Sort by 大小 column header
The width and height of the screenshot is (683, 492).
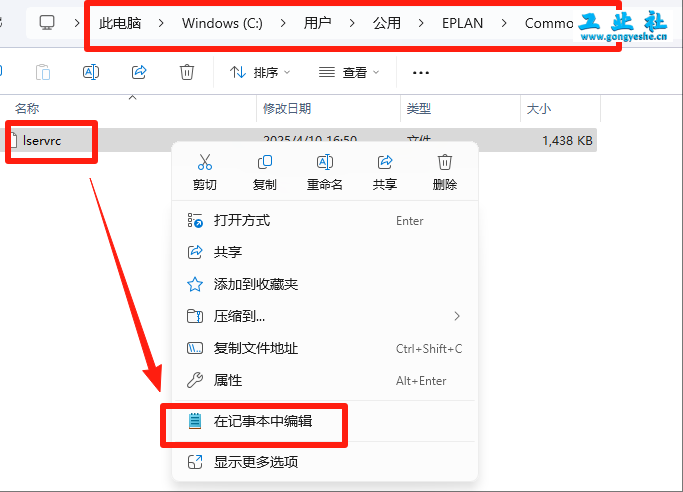561,108
